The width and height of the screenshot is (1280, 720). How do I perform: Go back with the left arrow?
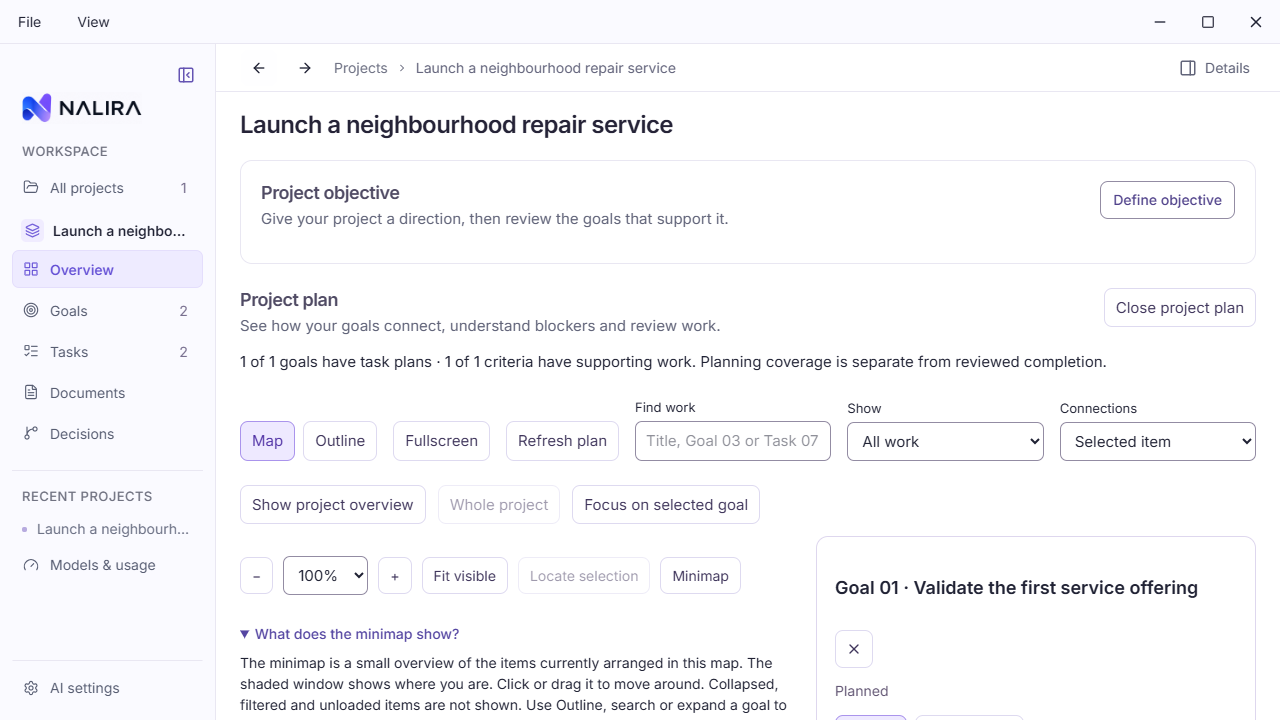pyautogui.click(x=259, y=68)
